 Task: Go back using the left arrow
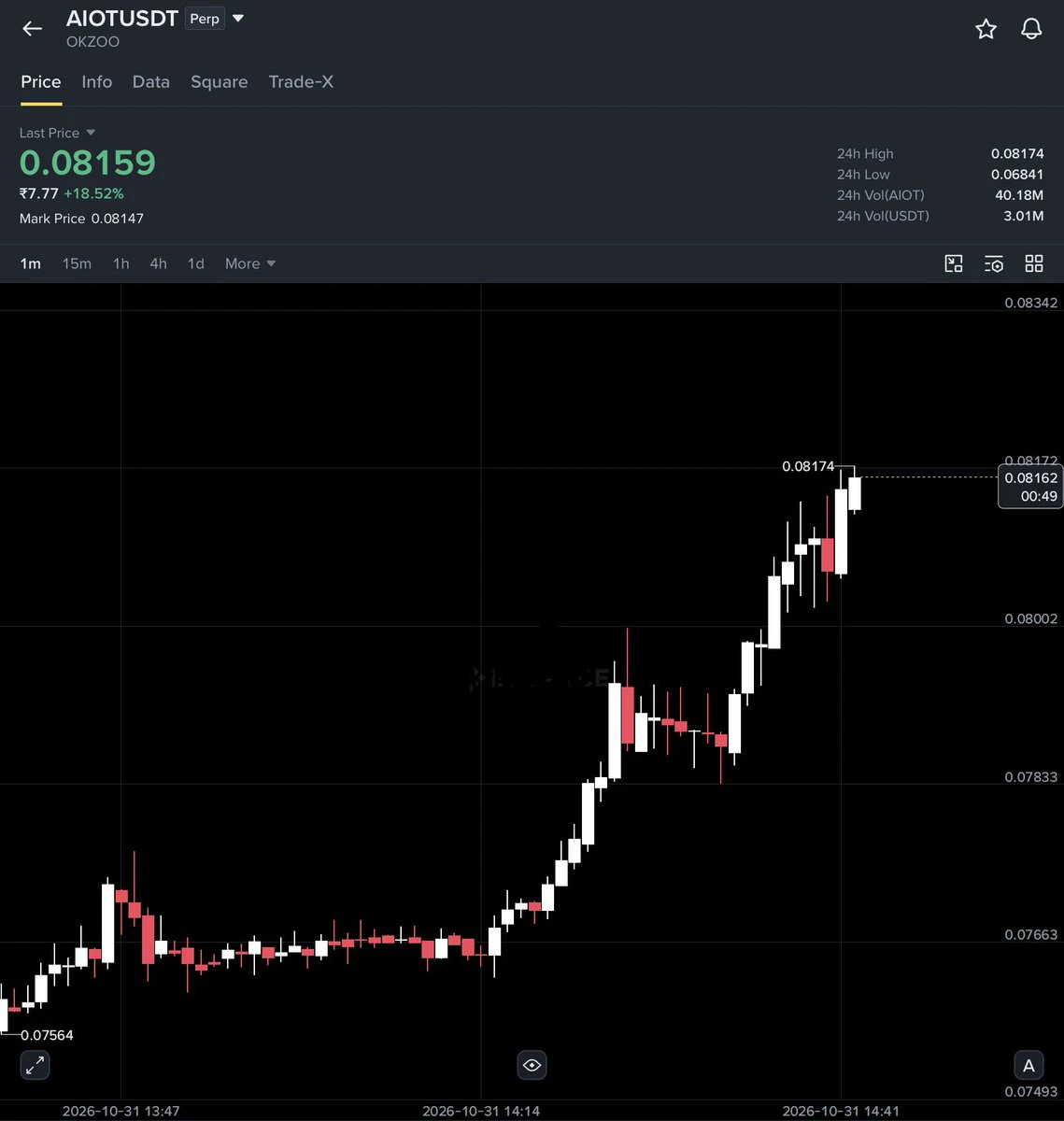pos(32,28)
